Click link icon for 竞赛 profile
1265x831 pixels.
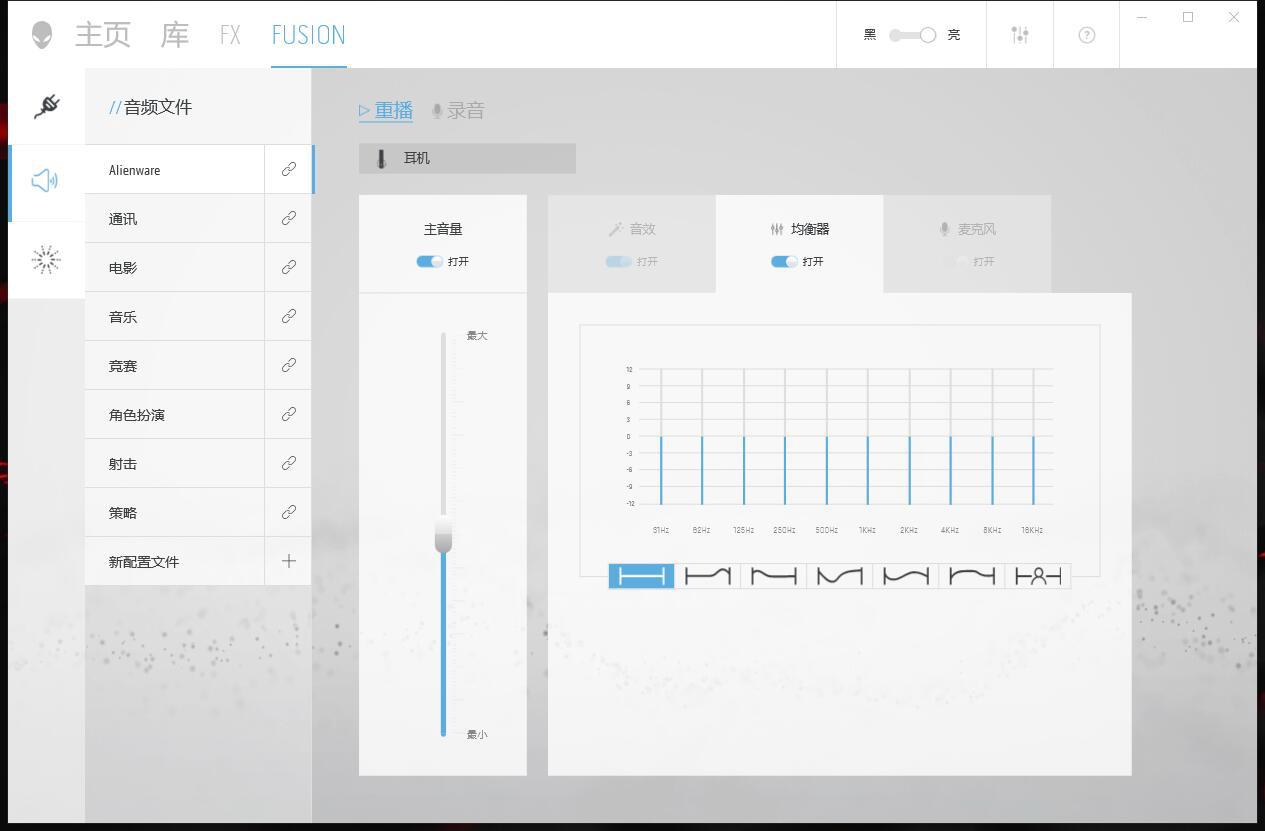pyautogui.click(x=289, y=365)
